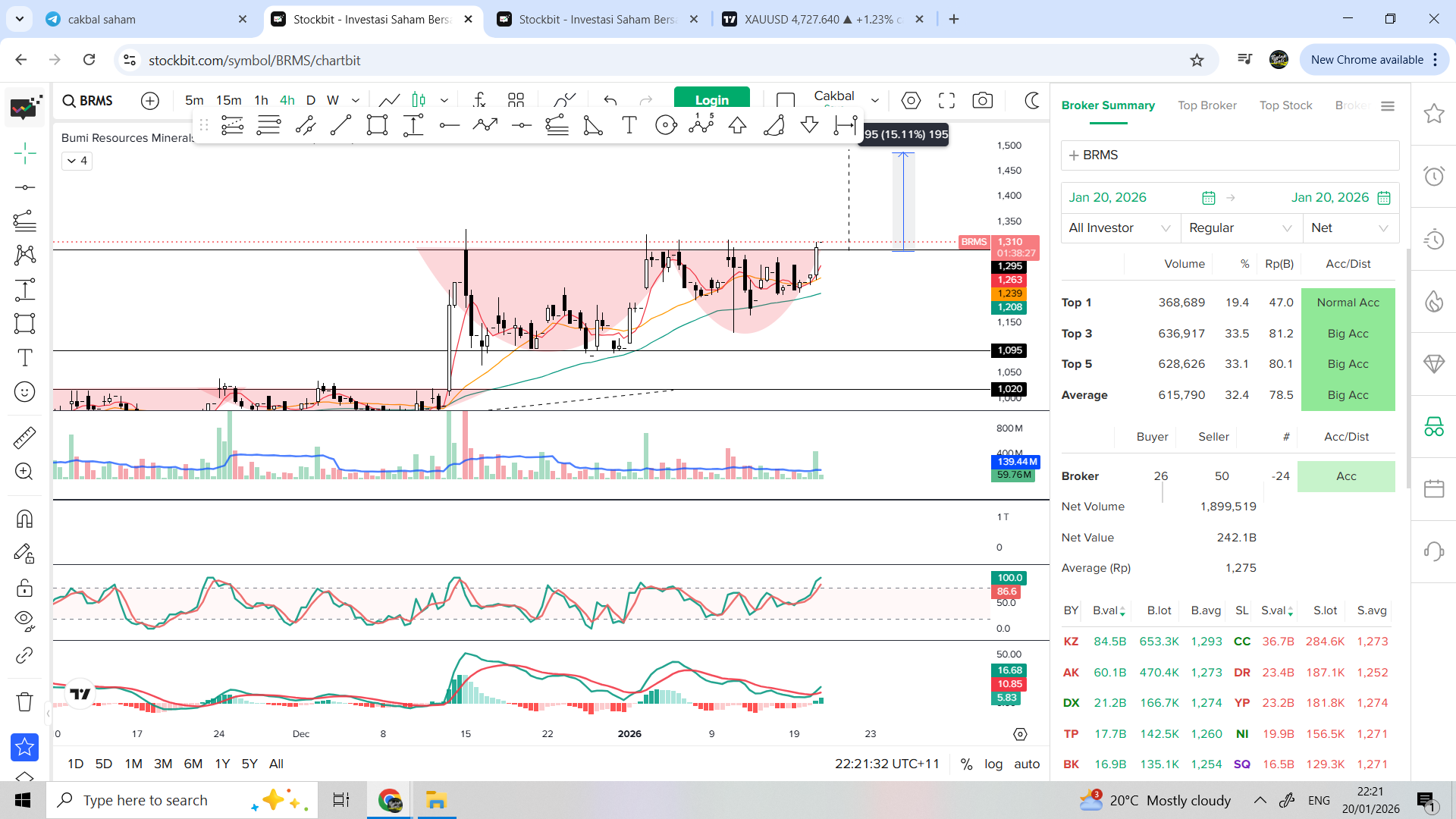Open the Net filter dropdown

[1351, 227]
